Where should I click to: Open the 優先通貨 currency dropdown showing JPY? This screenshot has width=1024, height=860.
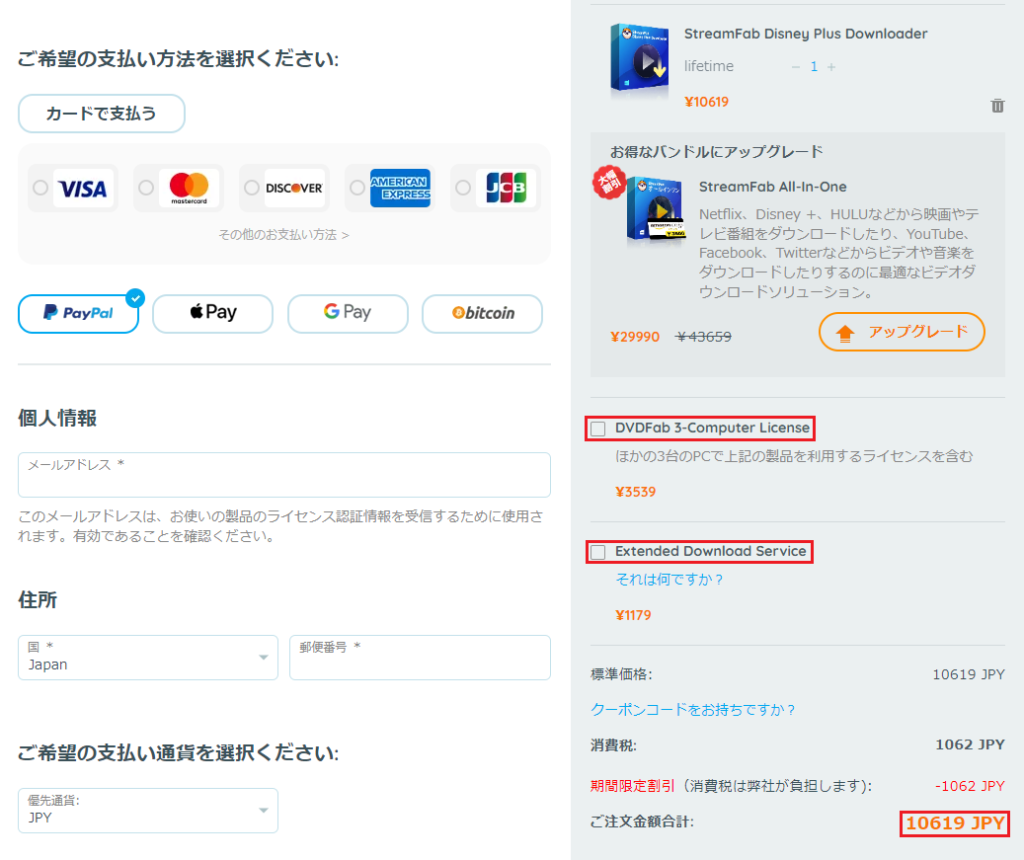click(x=148, y=810)
